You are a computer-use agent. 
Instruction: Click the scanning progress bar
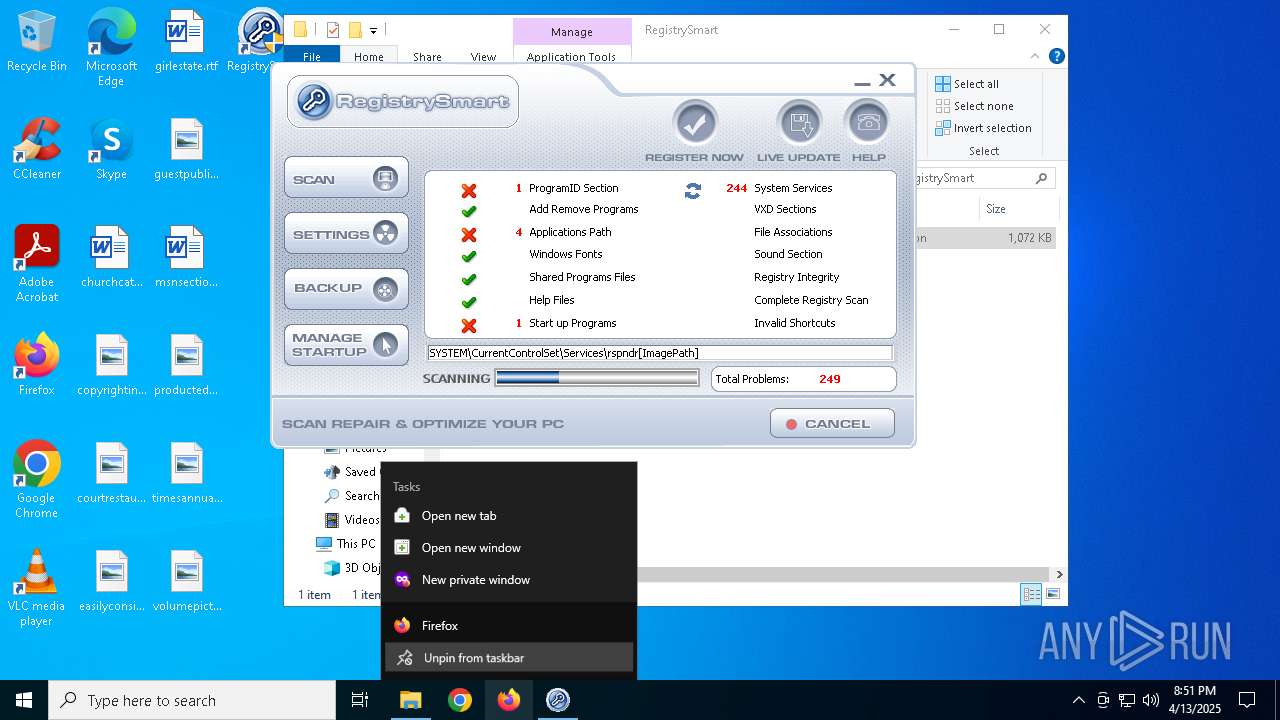coord(597,378)
